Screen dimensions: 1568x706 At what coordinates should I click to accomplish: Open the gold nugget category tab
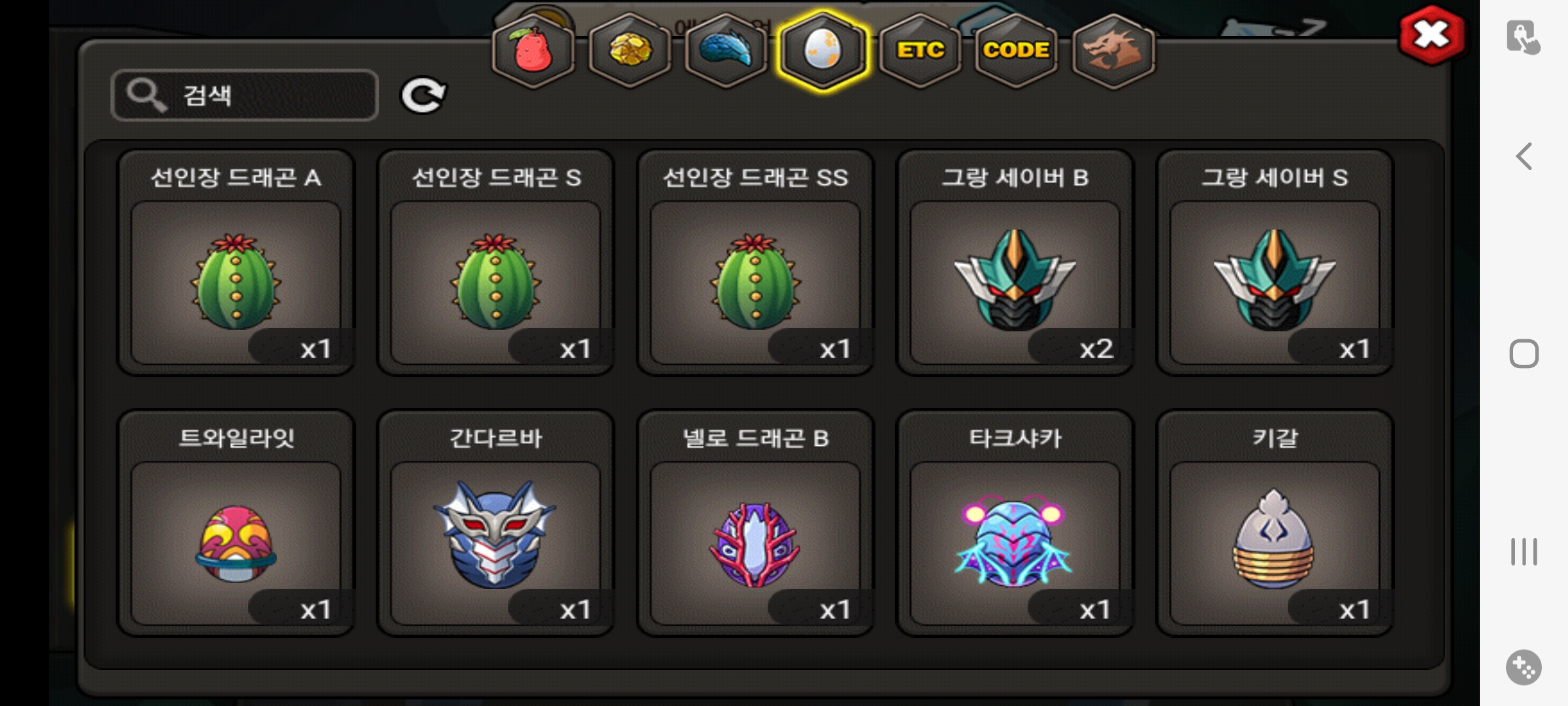[x=630, y=50]
